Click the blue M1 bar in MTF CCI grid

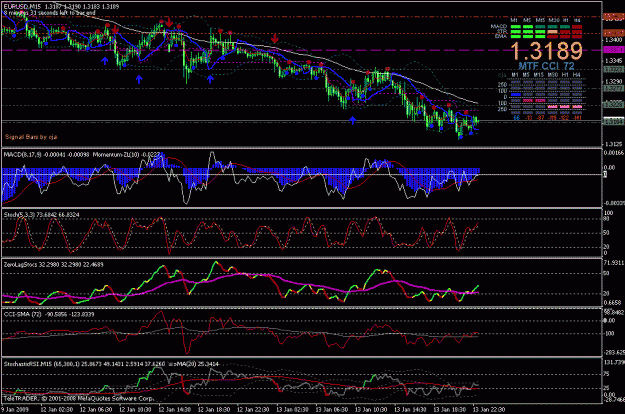(x=516, y=94)
